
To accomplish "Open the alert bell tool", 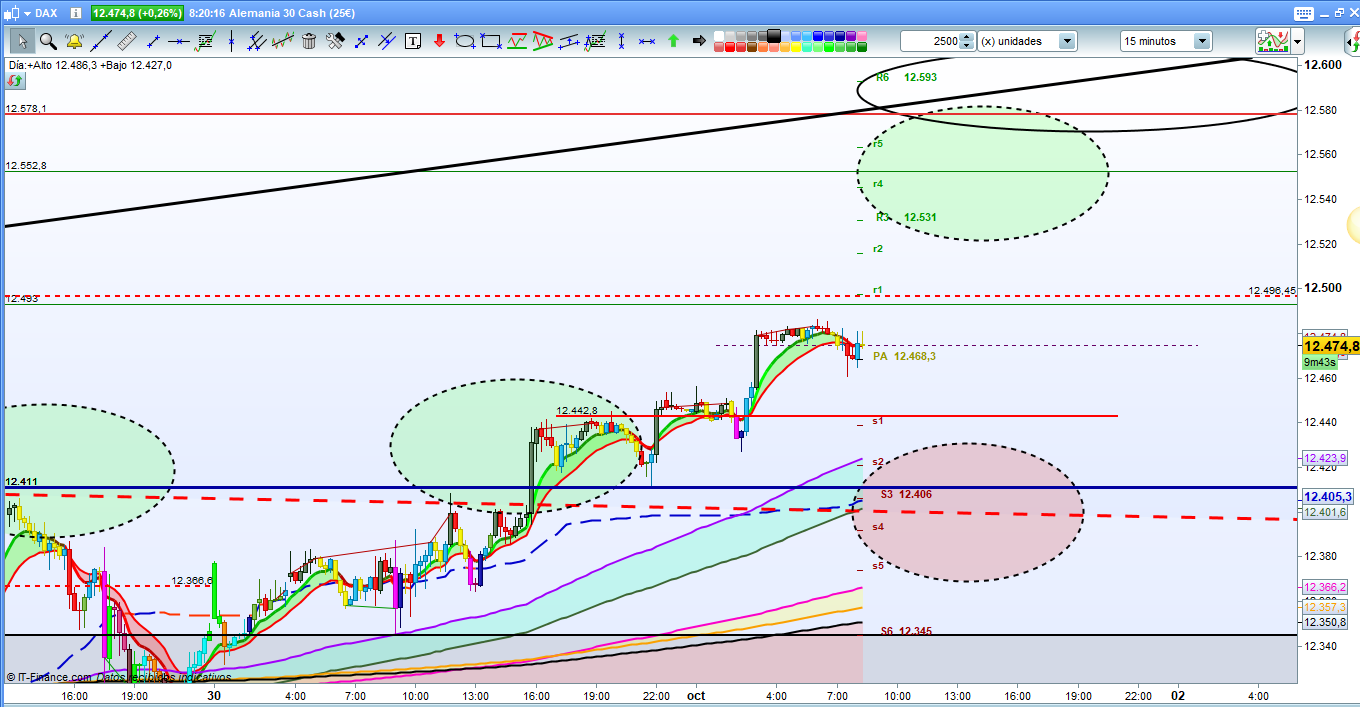I will 74,41.
